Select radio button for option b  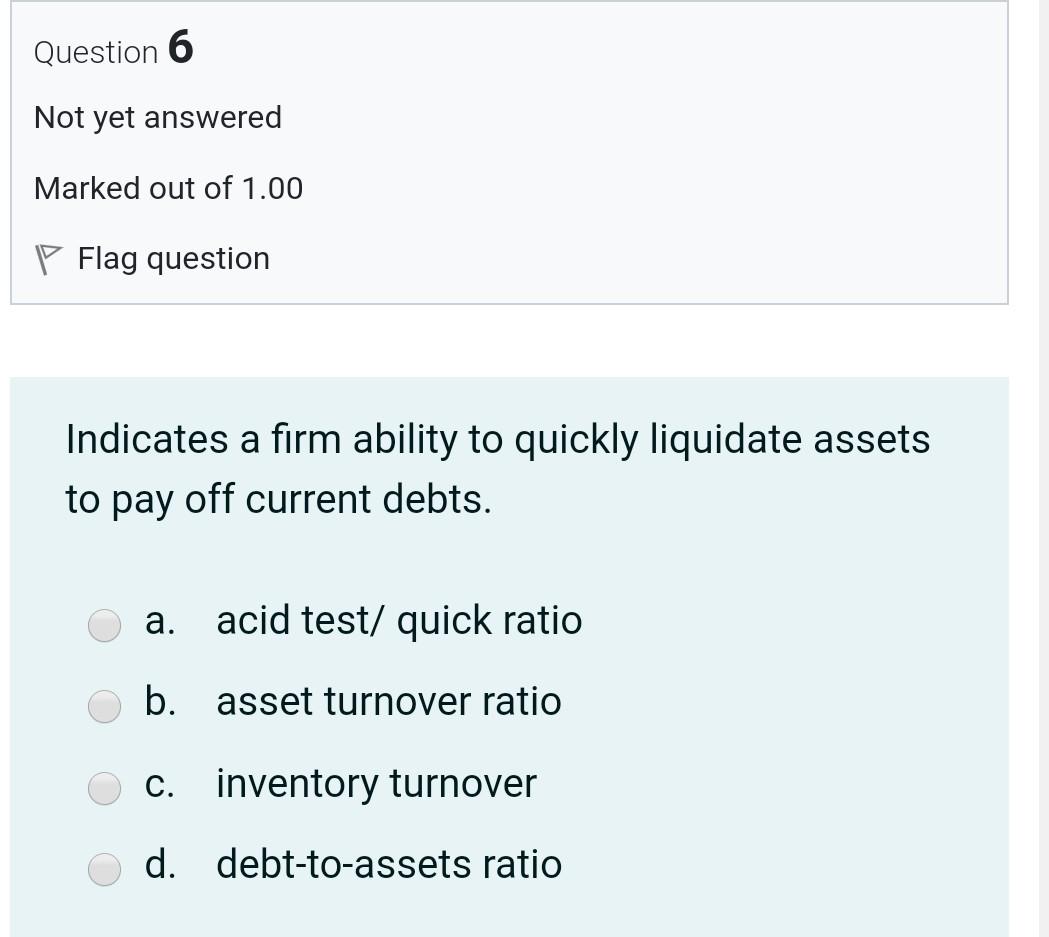(105, 707)
